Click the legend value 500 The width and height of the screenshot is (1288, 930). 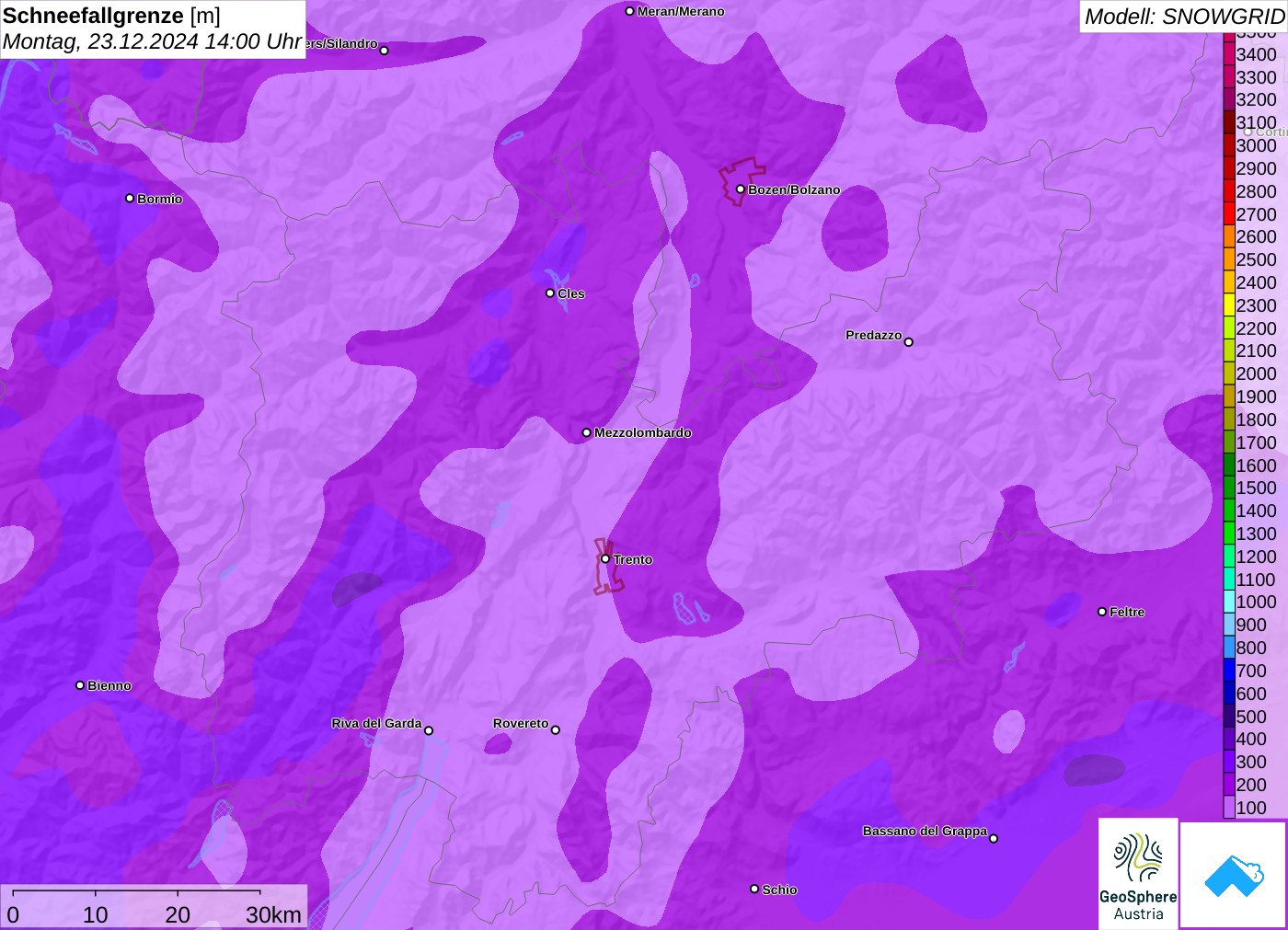click(x=1251, y=717)
